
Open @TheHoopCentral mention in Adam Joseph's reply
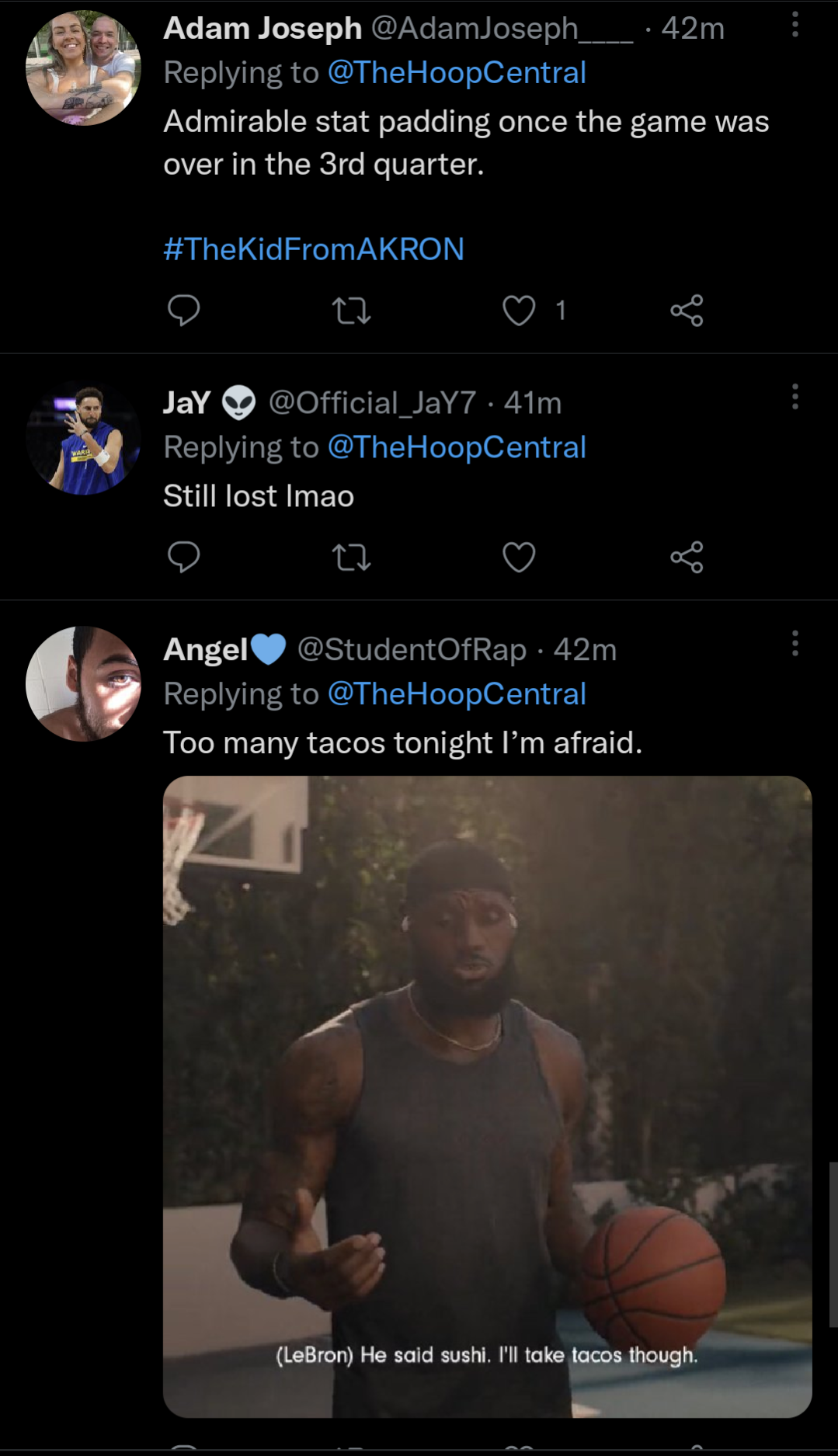457,73
